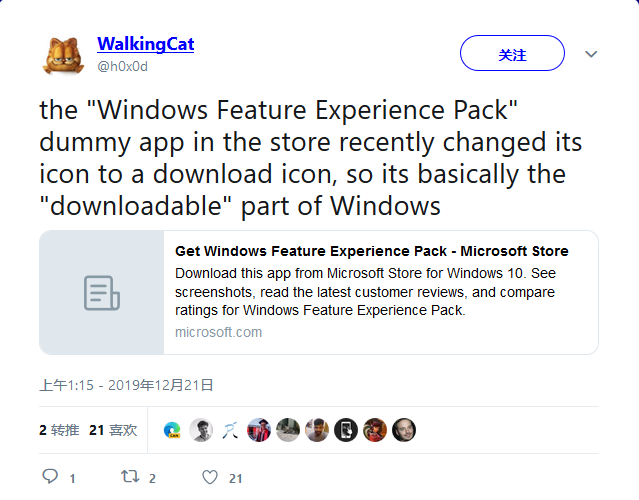The height and width of the screenshot is (500, 639).
Task: Click the second liker avatar in the row
Action: tap(201, 430)
